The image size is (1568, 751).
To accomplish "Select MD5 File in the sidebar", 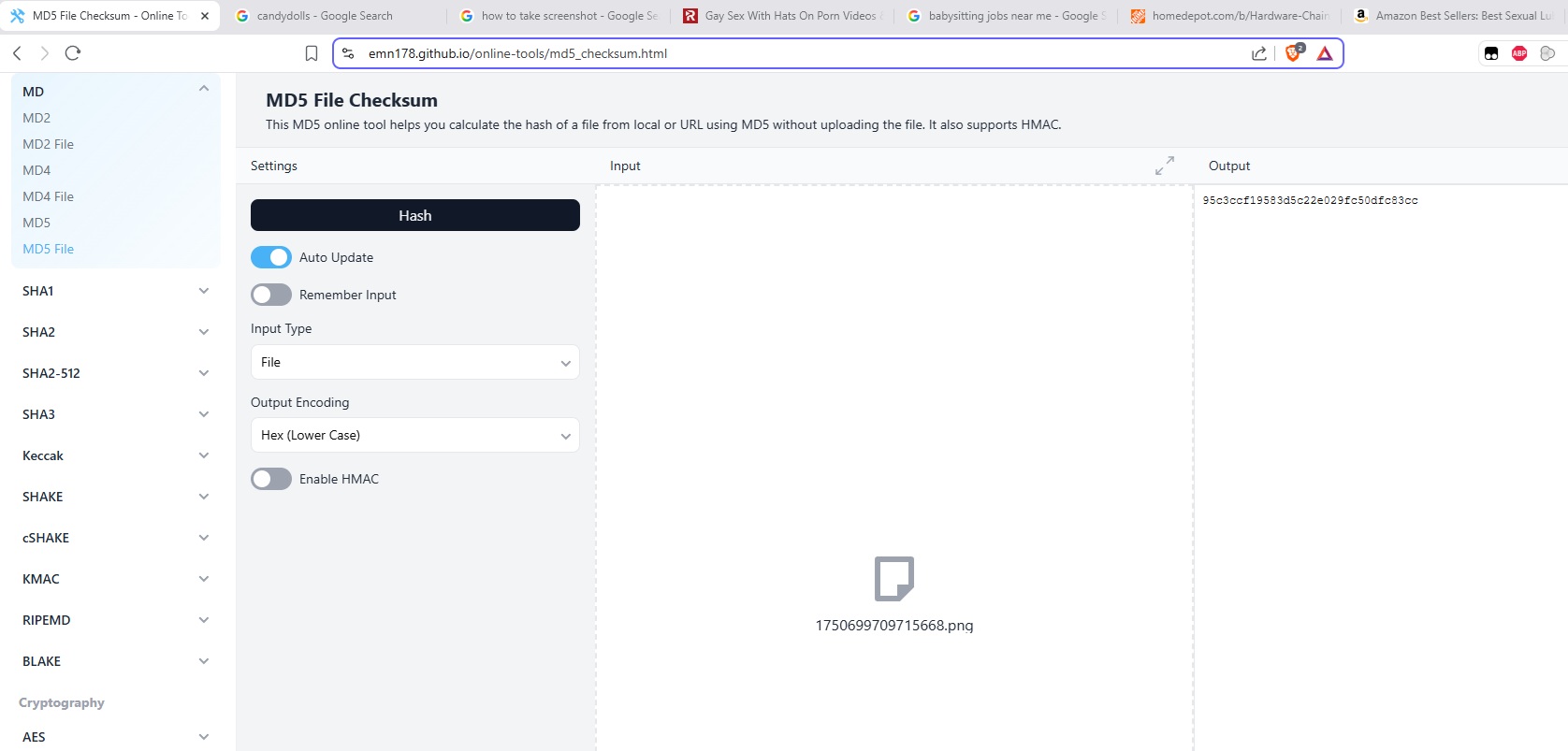I will tap(48, 249).
